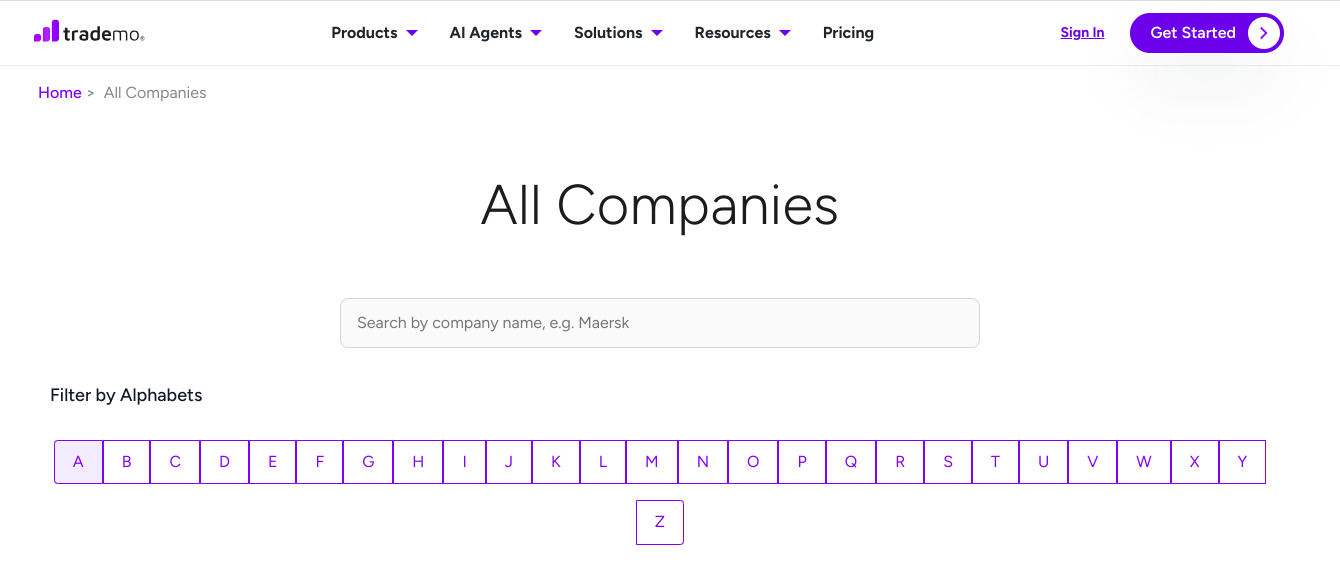Filter companies by letter M

coord(652,462)
